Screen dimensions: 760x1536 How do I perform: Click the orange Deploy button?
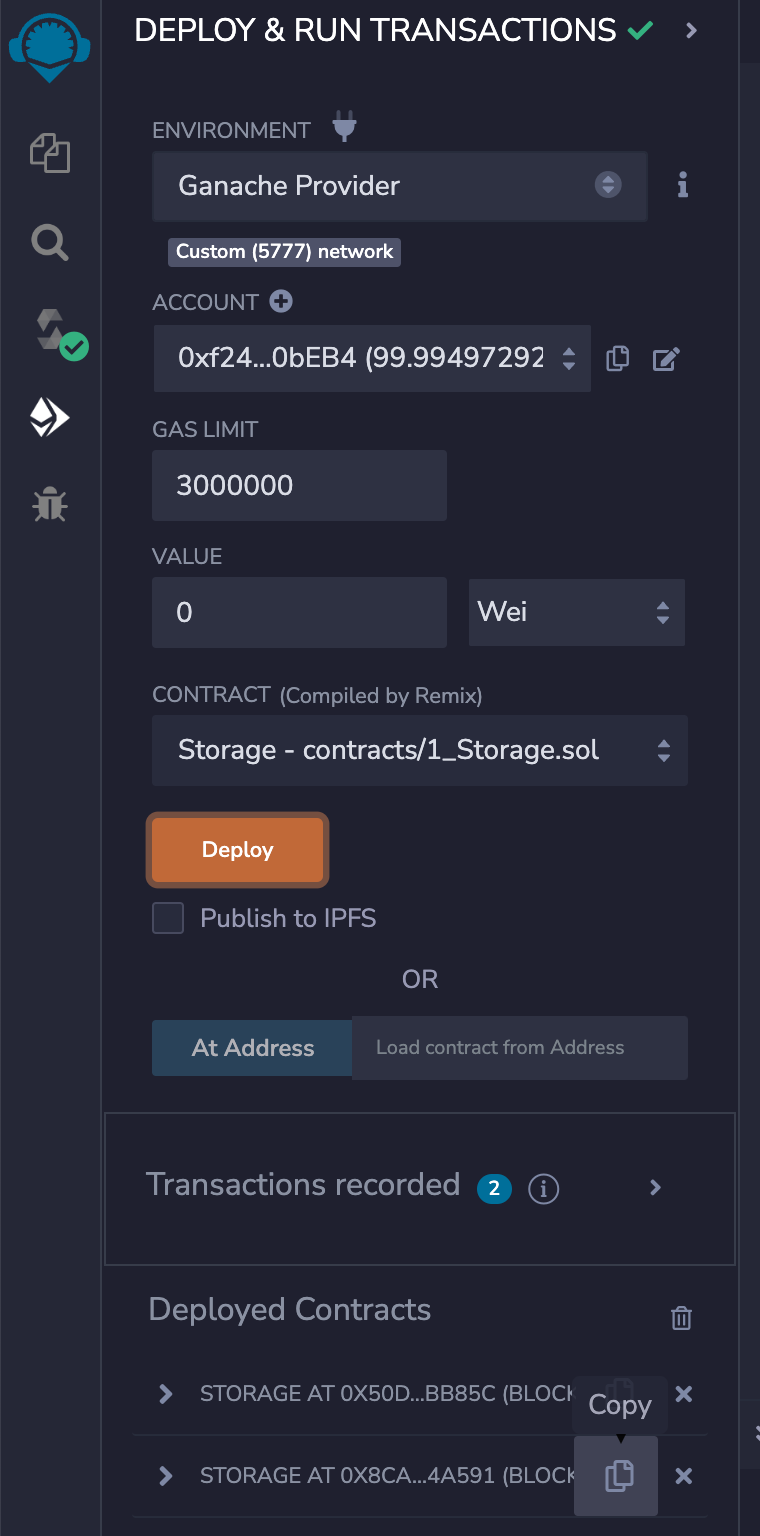(237, 850)
